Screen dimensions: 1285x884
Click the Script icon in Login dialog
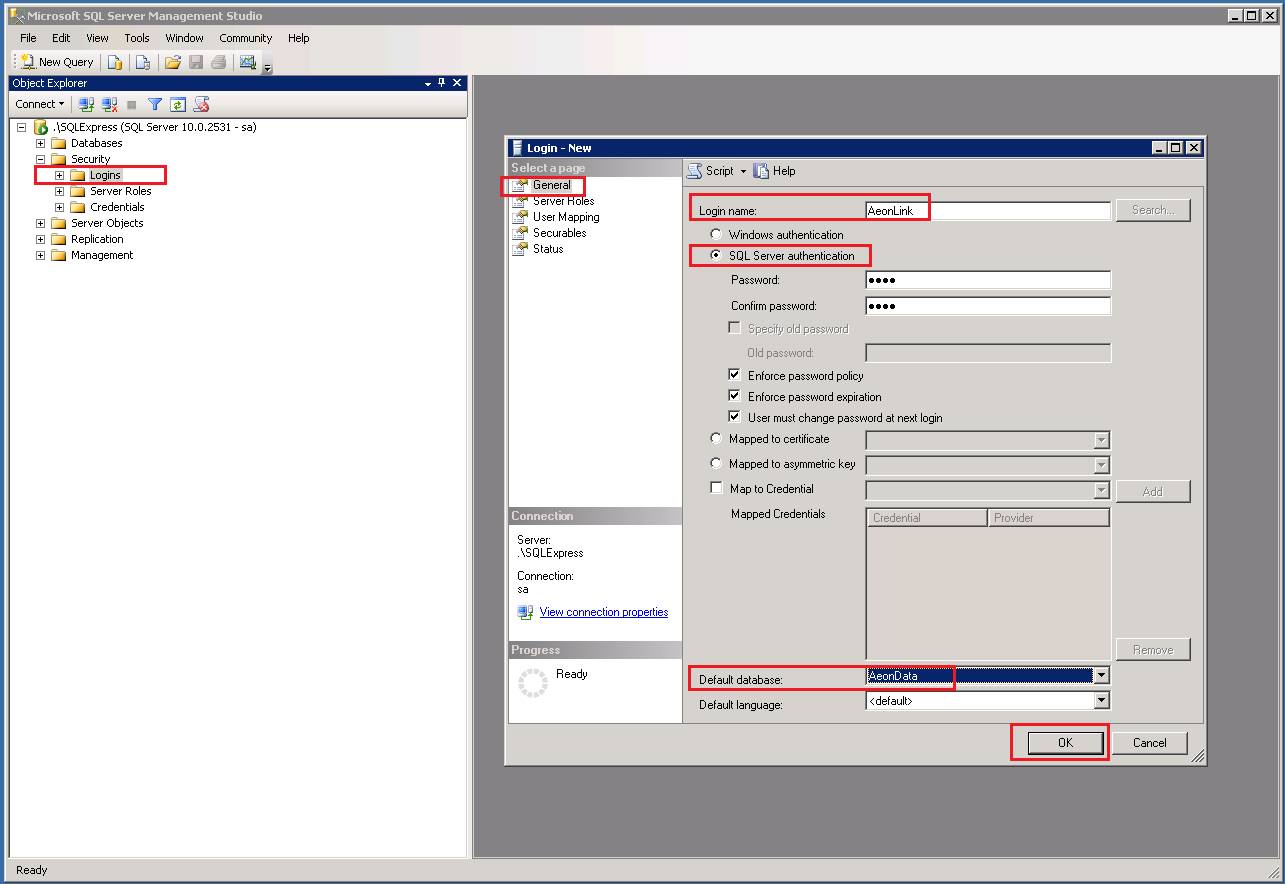pyautogui.click(x=694, y=171)
